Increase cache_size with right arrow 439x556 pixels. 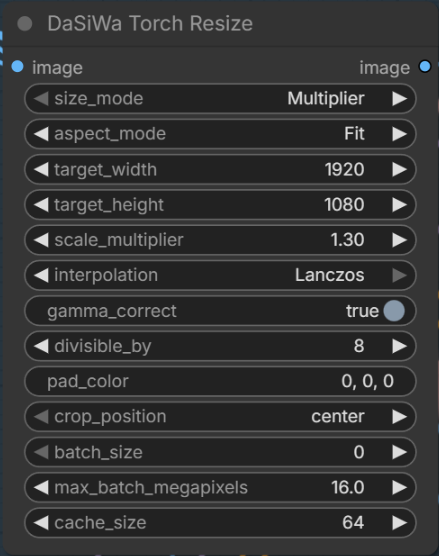click(399, 523)
